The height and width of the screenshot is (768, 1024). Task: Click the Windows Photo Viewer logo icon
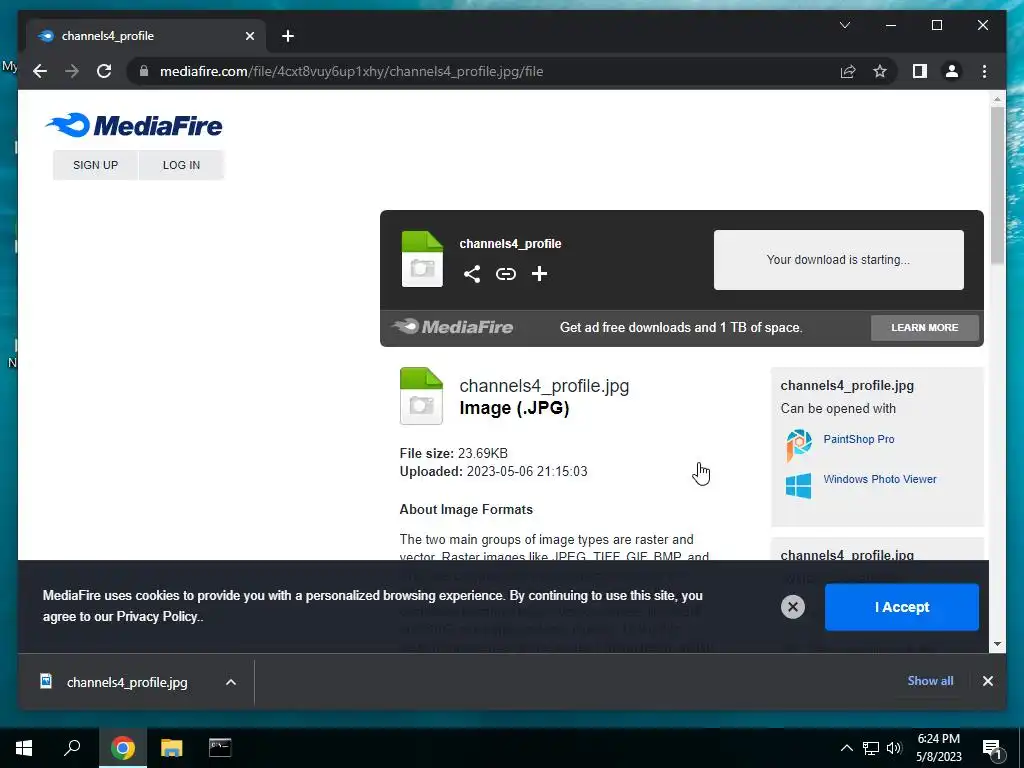[x=798, y=486]
